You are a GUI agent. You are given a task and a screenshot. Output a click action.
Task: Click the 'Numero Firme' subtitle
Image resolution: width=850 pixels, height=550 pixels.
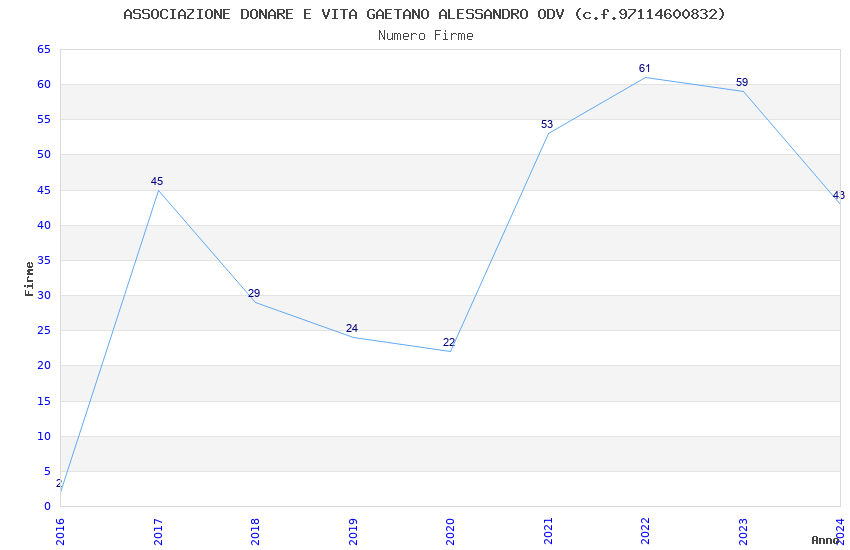point(426,35)
